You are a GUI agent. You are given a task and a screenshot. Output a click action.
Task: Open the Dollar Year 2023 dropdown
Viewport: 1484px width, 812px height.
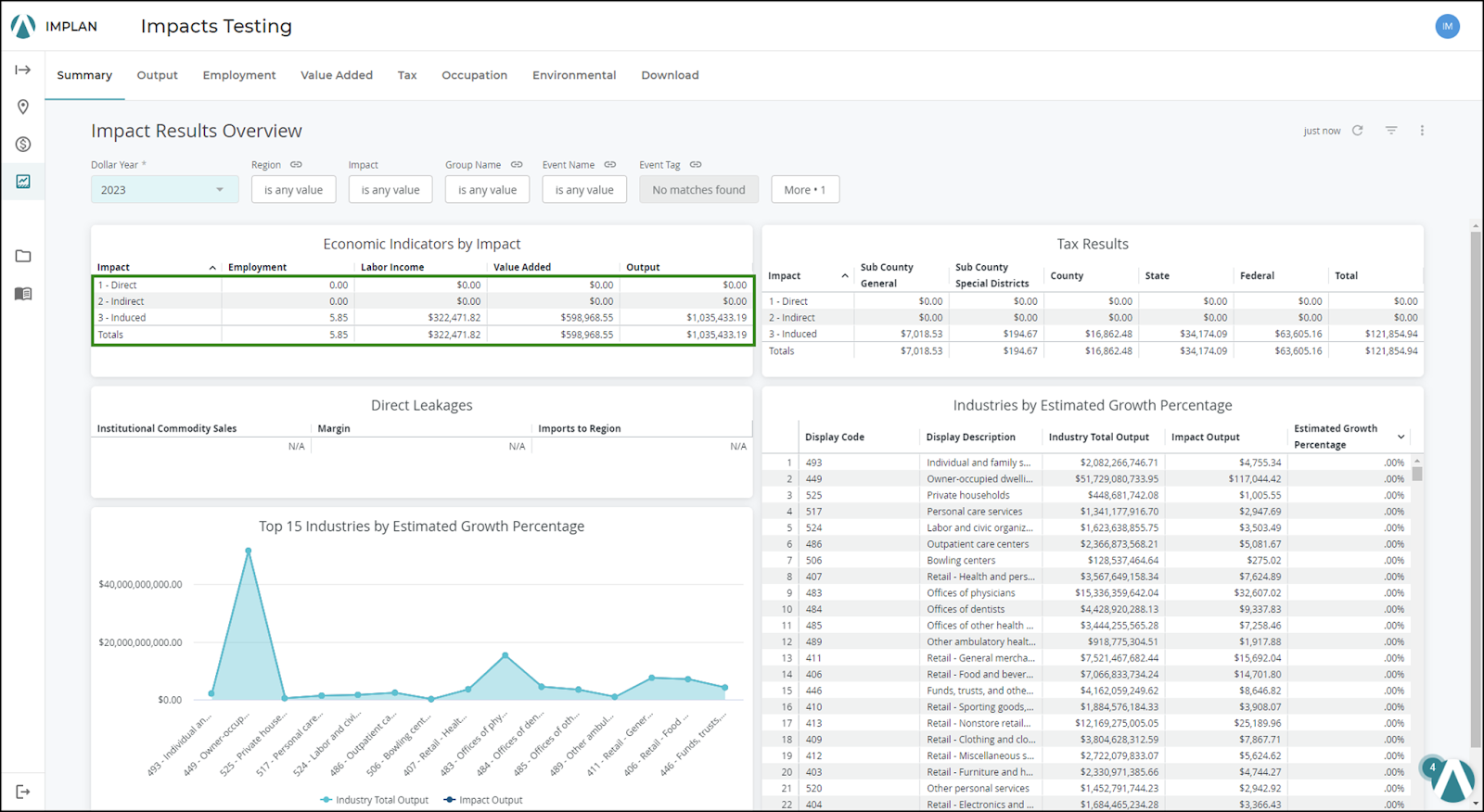pos(163,190)
